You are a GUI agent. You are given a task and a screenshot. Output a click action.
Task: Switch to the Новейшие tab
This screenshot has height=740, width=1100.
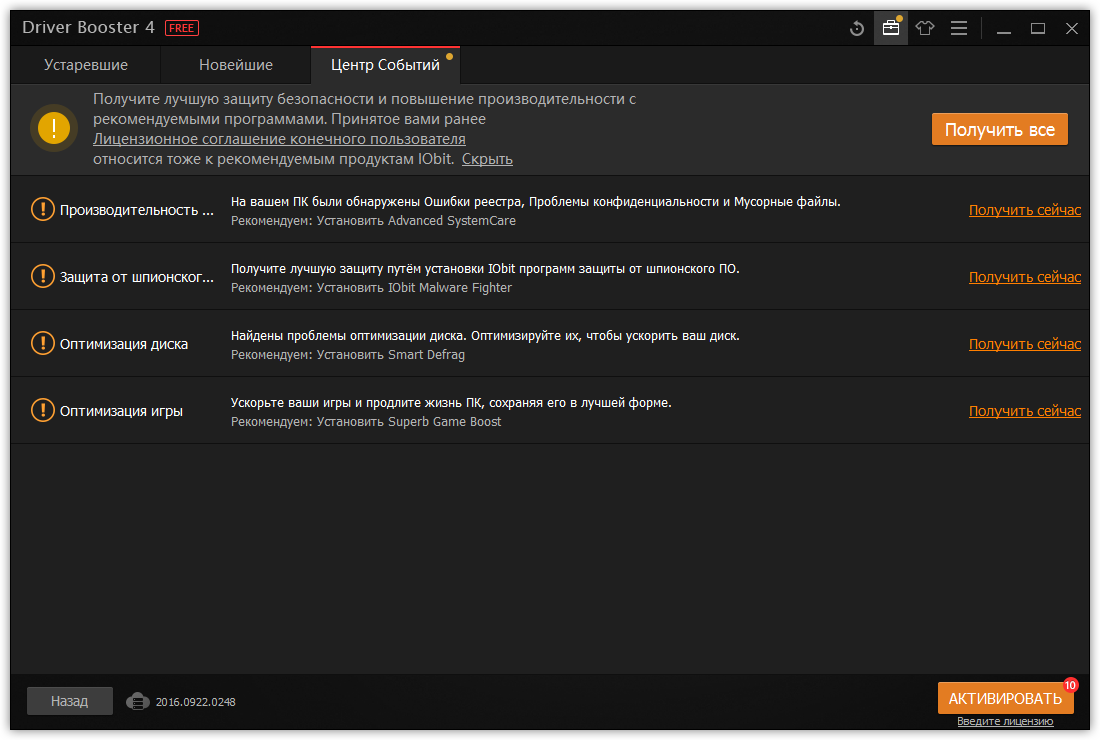[236, 65]
